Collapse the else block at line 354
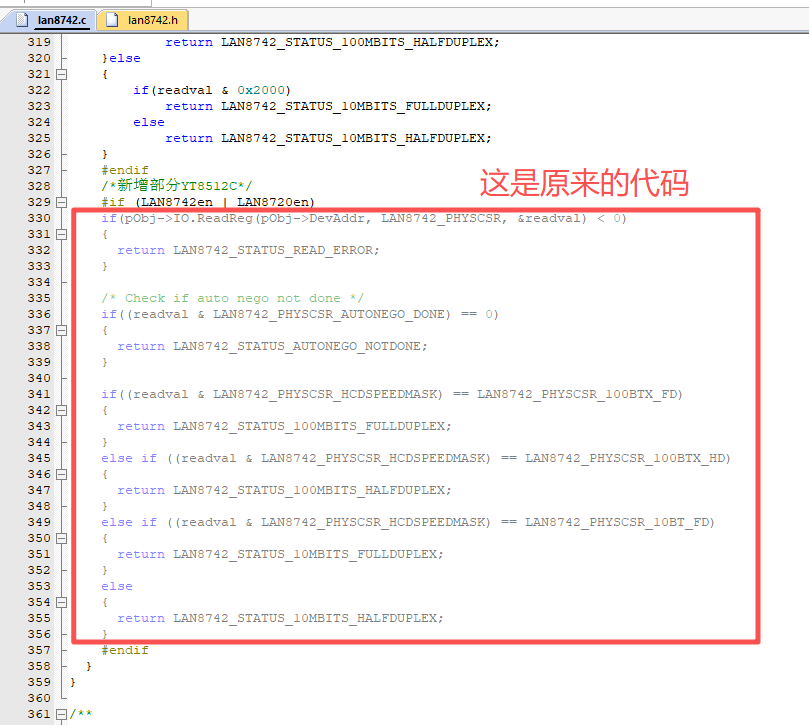The height and width of the screenshot is (725, 809). click(61, 602)
